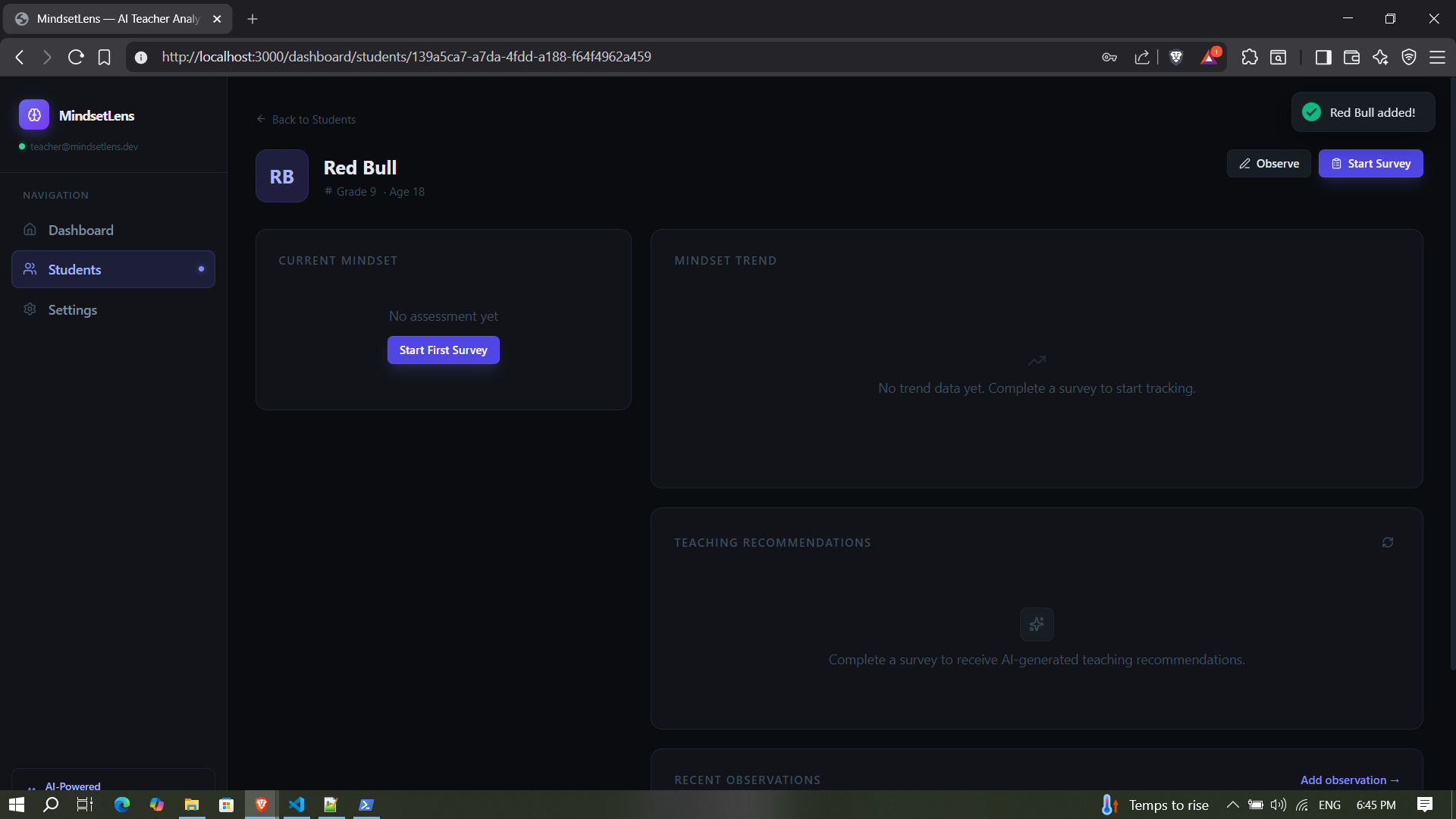
Task: Open the browser hamburger menu
Action: coord(1437,57)
